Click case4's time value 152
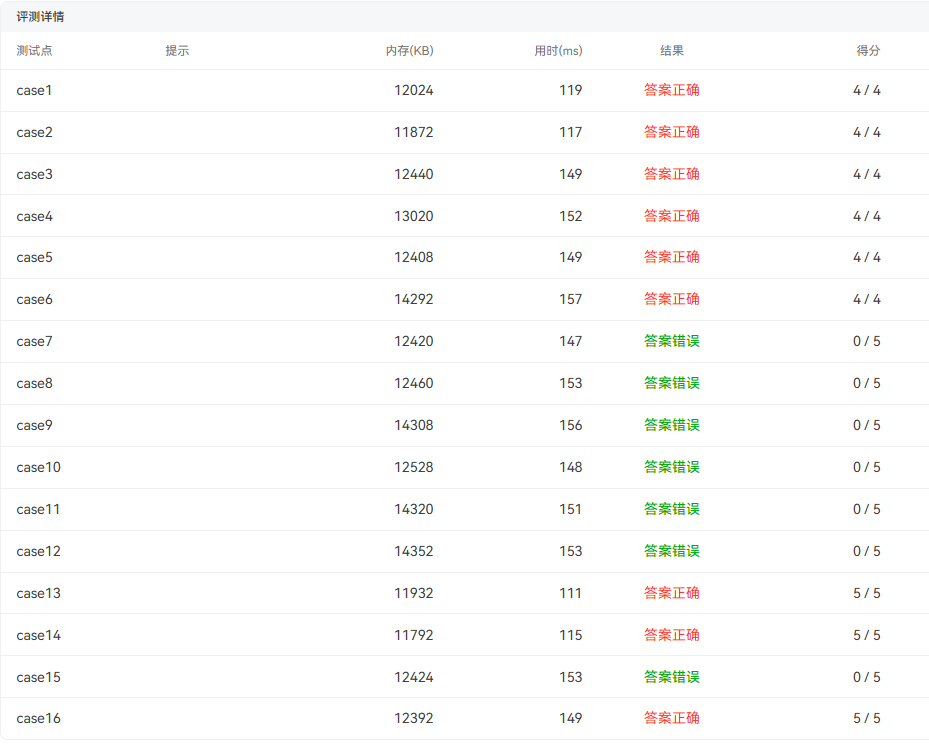The image size is (929, 747). pos(571,216)
